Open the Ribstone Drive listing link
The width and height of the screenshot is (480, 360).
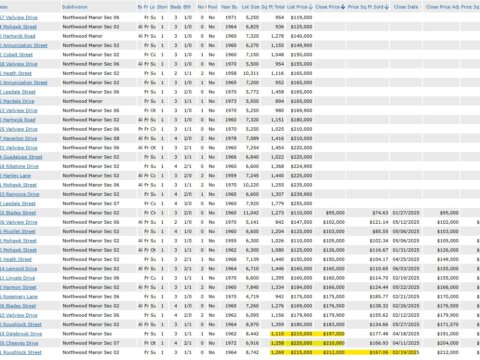(19, 167)
